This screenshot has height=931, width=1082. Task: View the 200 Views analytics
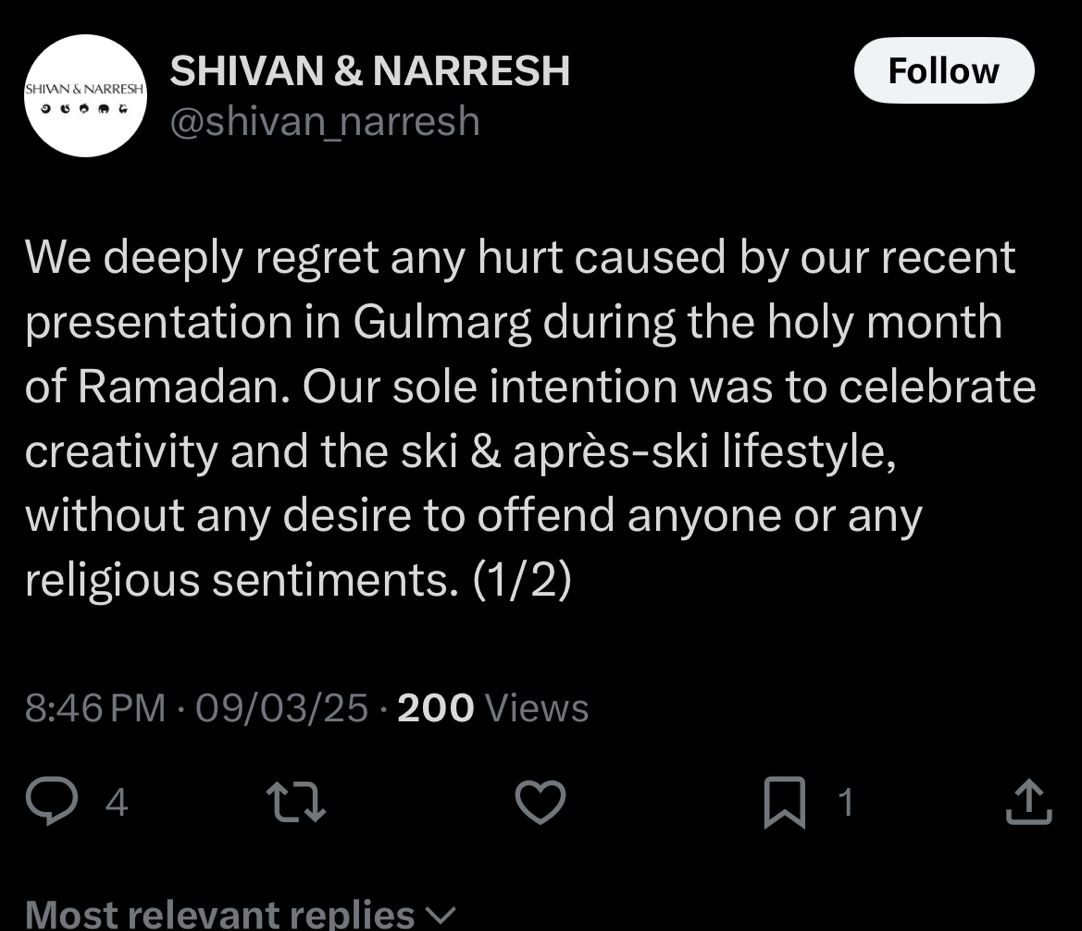point(493,708)
